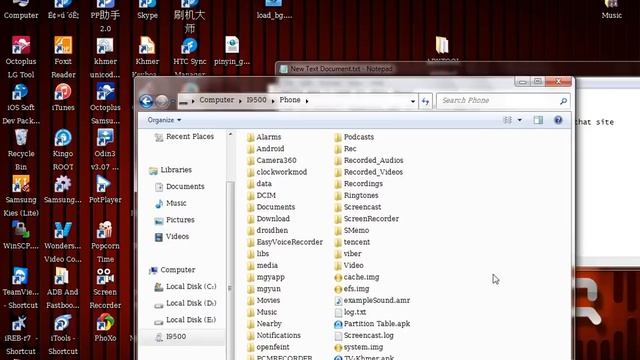The height and width of the screenshot is (360, 640).
Task: Refresh the Phone folder view
Action: click(x=425, y=101)
